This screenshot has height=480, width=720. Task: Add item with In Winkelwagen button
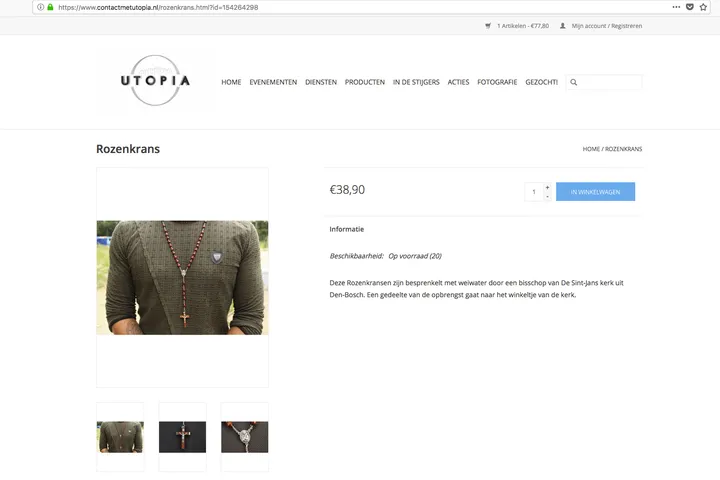pos(596,192)
